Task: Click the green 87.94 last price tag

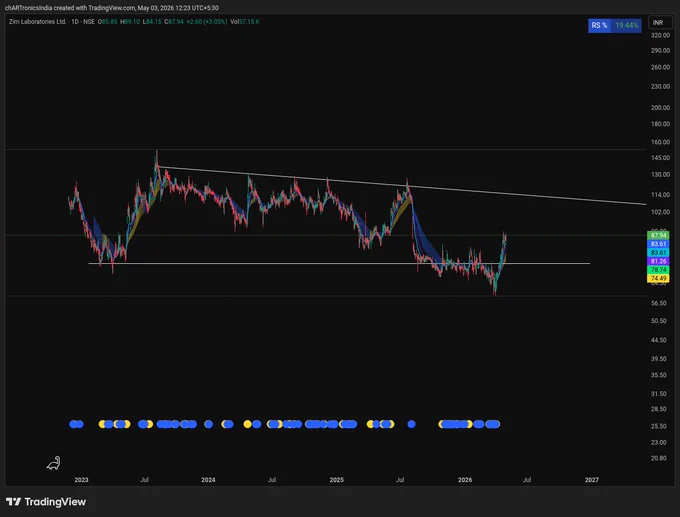Action: point(658,236)
